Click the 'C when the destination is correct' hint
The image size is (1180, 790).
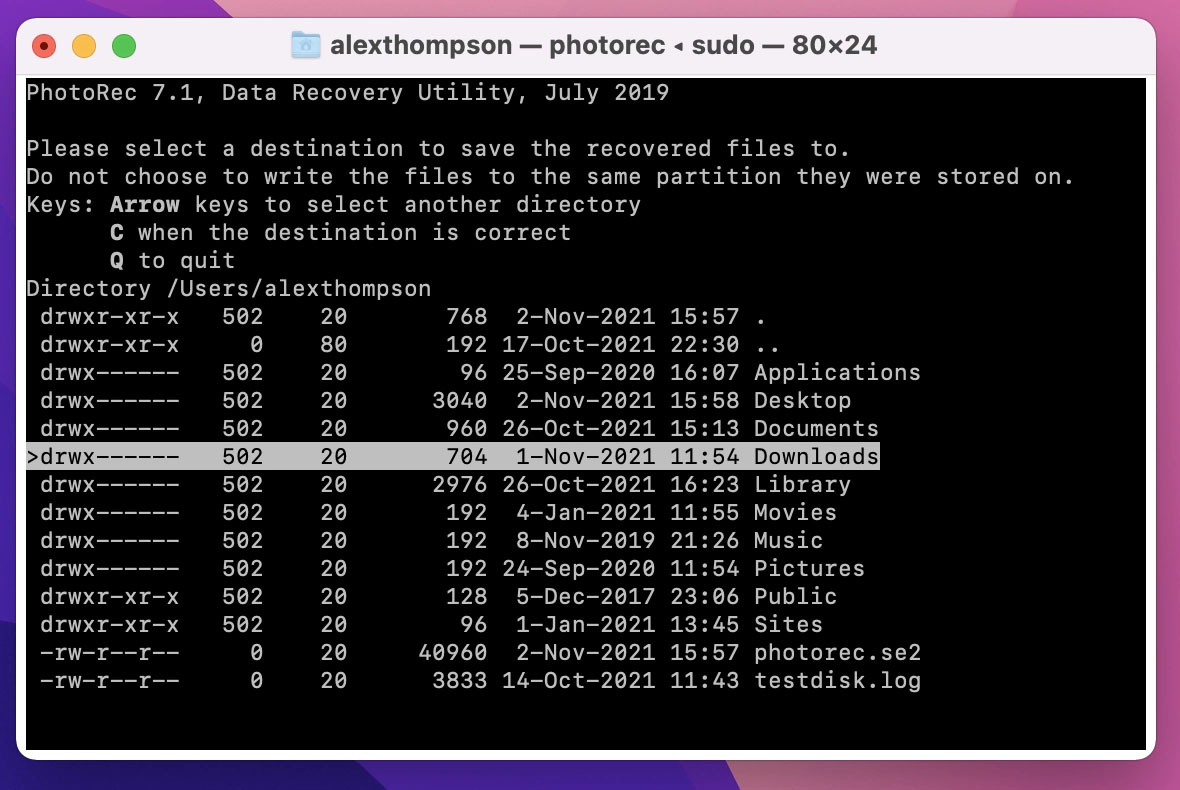340,232
